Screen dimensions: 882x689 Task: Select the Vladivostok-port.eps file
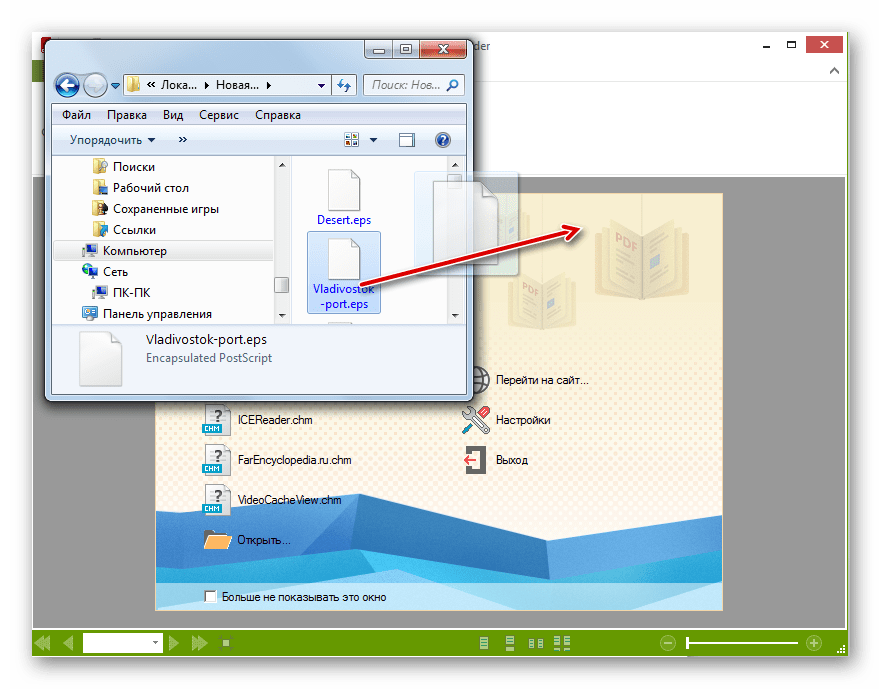tap(344, 272)
